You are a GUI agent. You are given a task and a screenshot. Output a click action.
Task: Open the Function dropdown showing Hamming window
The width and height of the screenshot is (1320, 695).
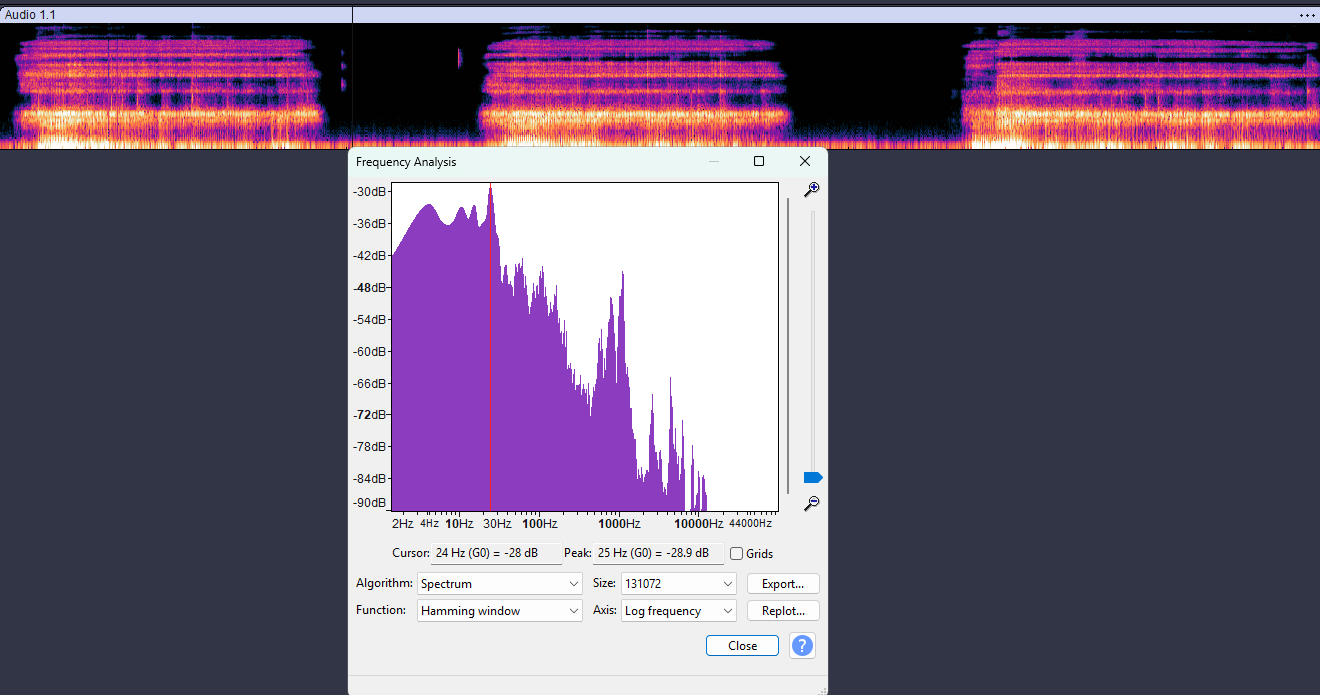pos(500,611)
